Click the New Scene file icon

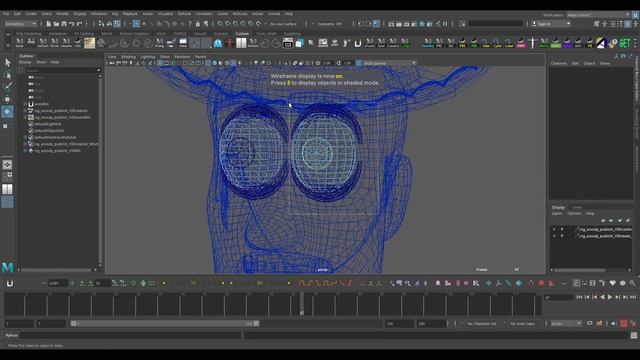tap(49, 24)
